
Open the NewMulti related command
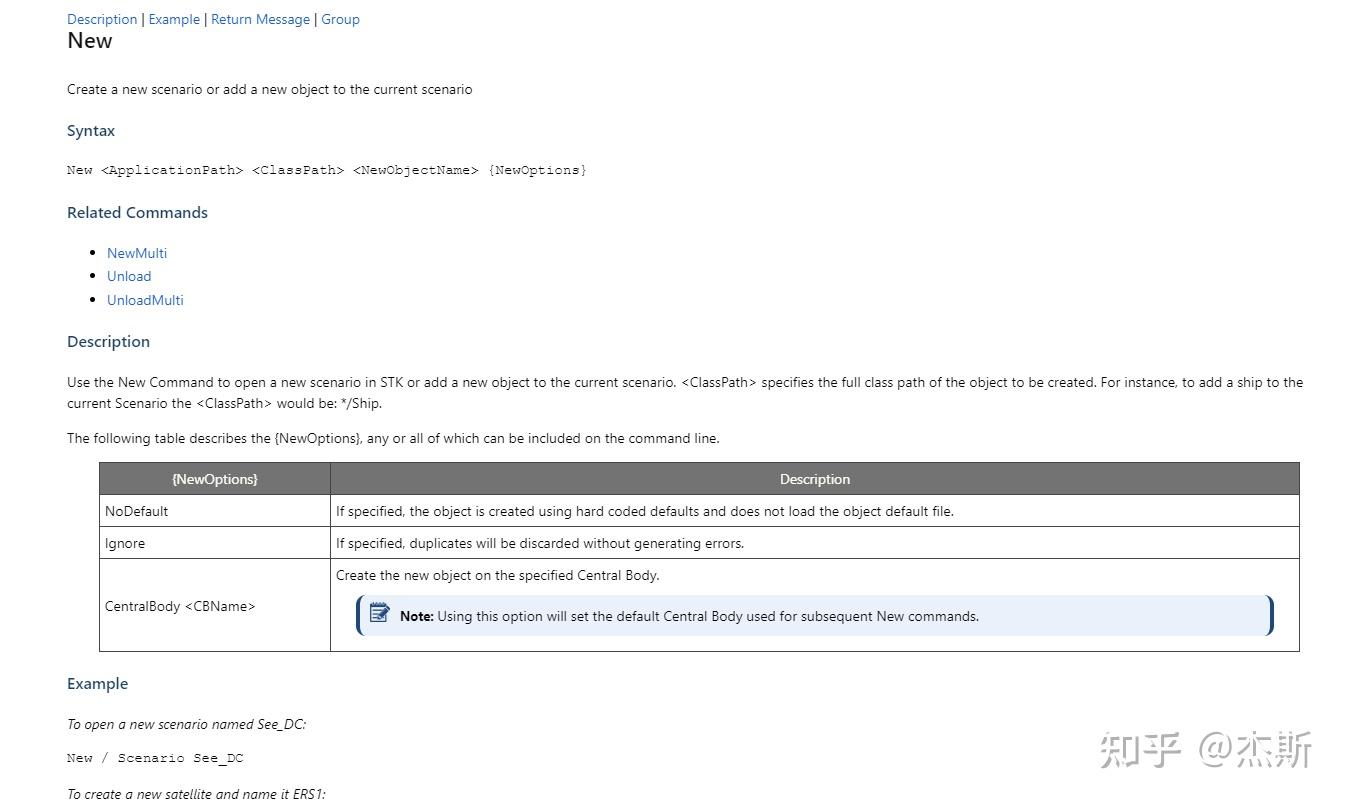(x=137, y=253)
